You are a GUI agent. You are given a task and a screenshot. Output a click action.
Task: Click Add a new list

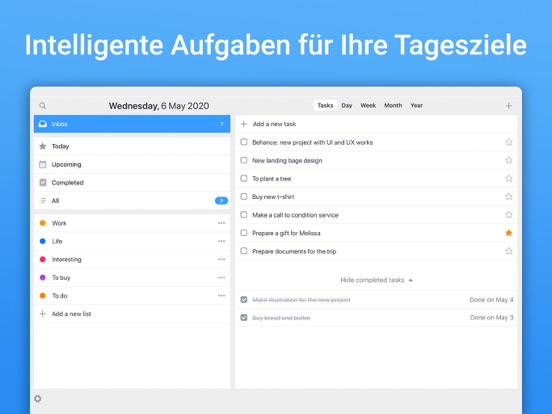pyautogui.click(x=132, y=314)
